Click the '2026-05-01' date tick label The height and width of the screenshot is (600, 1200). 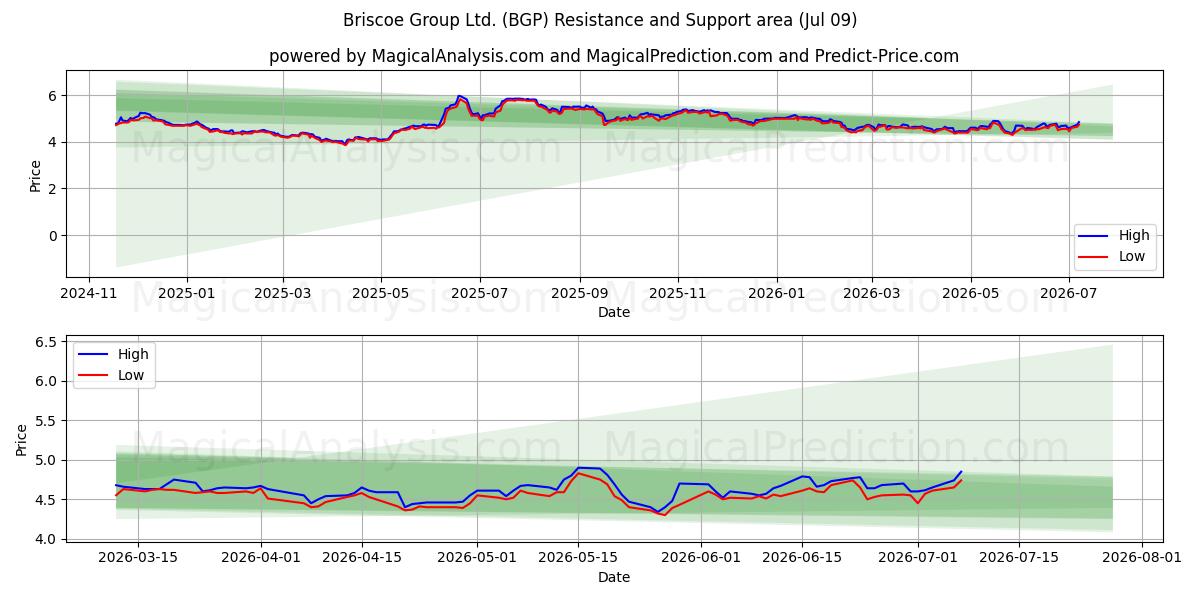coord(477,558)
